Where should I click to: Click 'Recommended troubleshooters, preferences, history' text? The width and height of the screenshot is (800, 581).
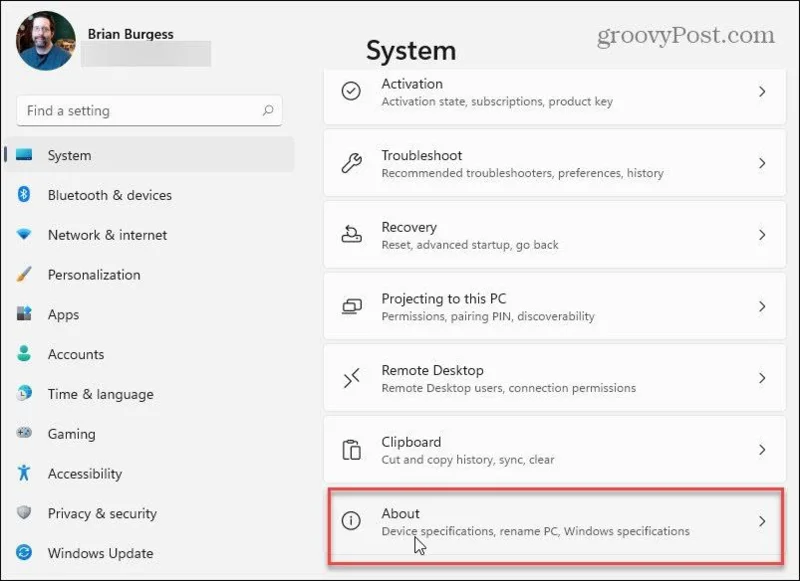(522, 173)
